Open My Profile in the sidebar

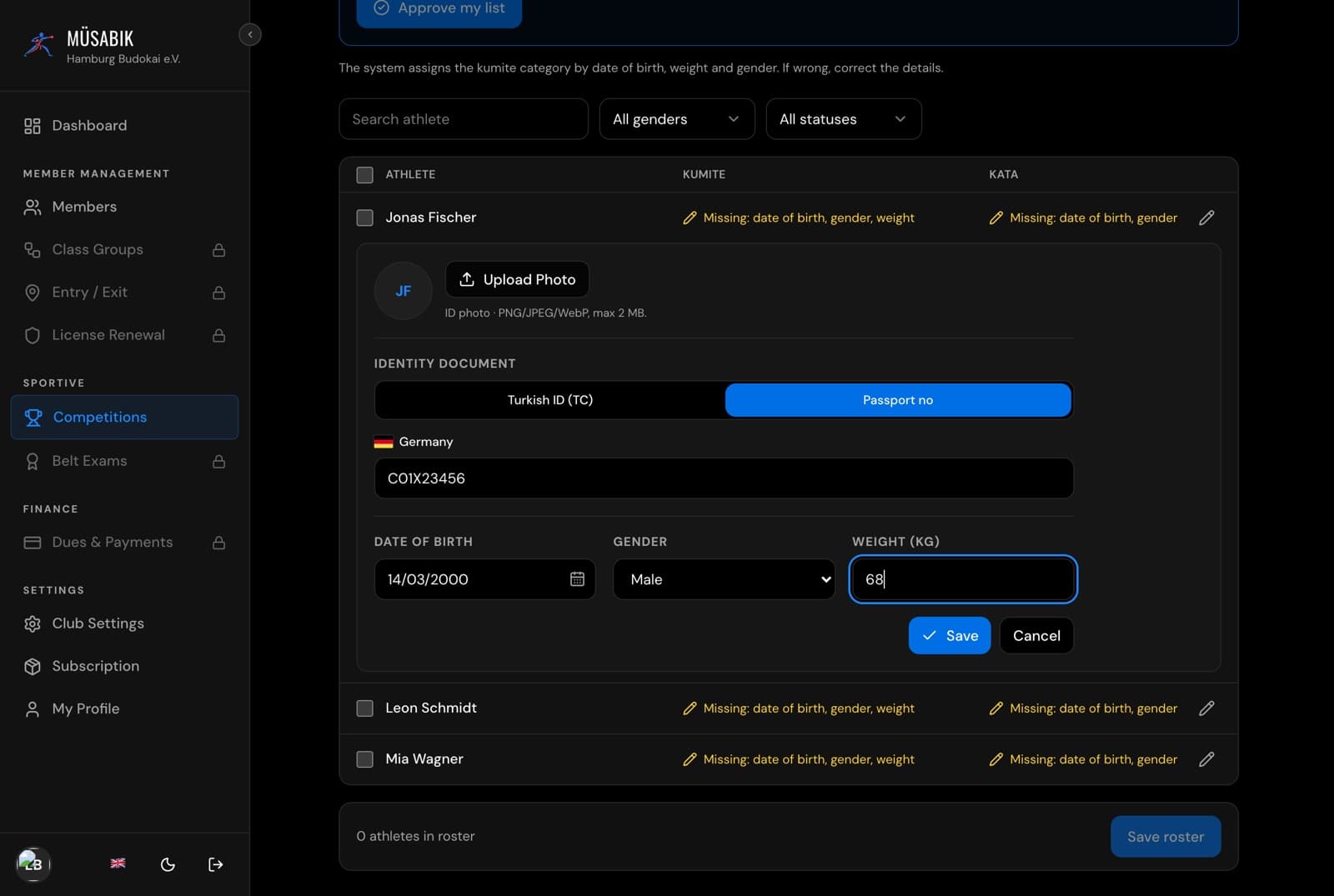124,708
